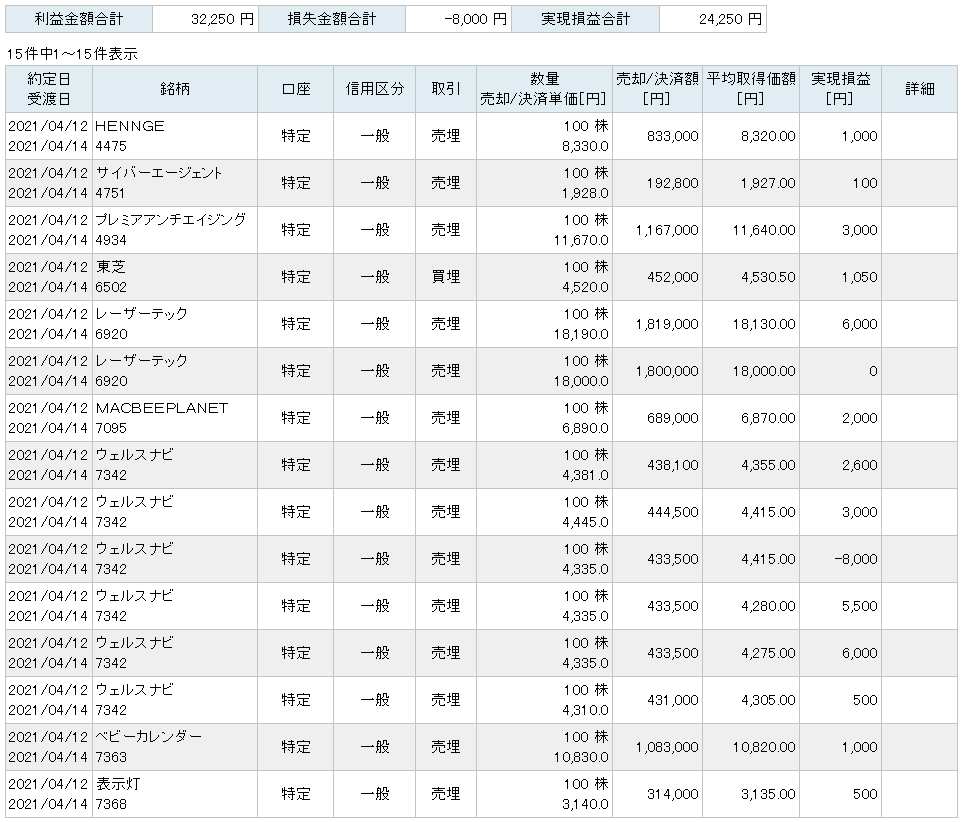Click the 実現損益合計 value 24,250 円
This screenshot has height=822, width=962.
tap(712, 19)
